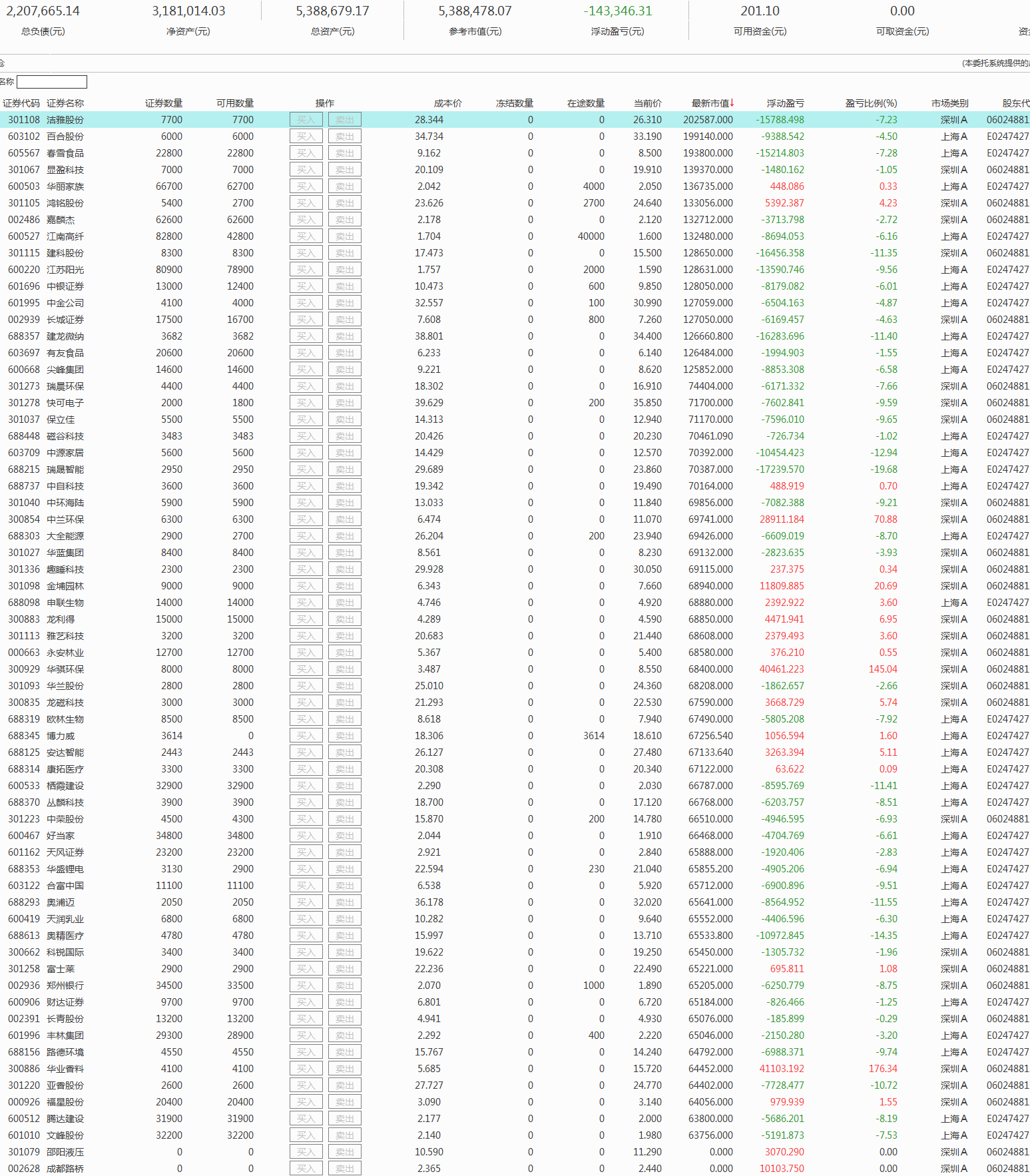Select the 龙利得 stock name
This screenshot has width=1030, height=1176.
pyautogui.click(x=61, y=619)
